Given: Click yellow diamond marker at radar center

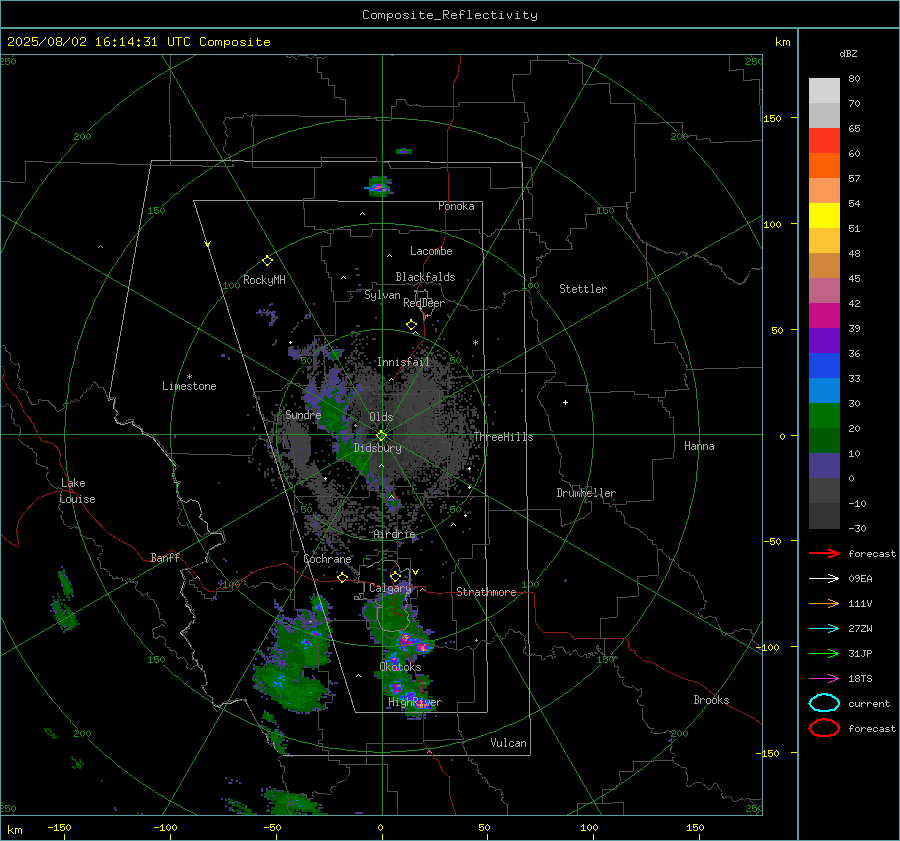Looking at the screenshot, I should pyautogui.click(x=381, y=436).
